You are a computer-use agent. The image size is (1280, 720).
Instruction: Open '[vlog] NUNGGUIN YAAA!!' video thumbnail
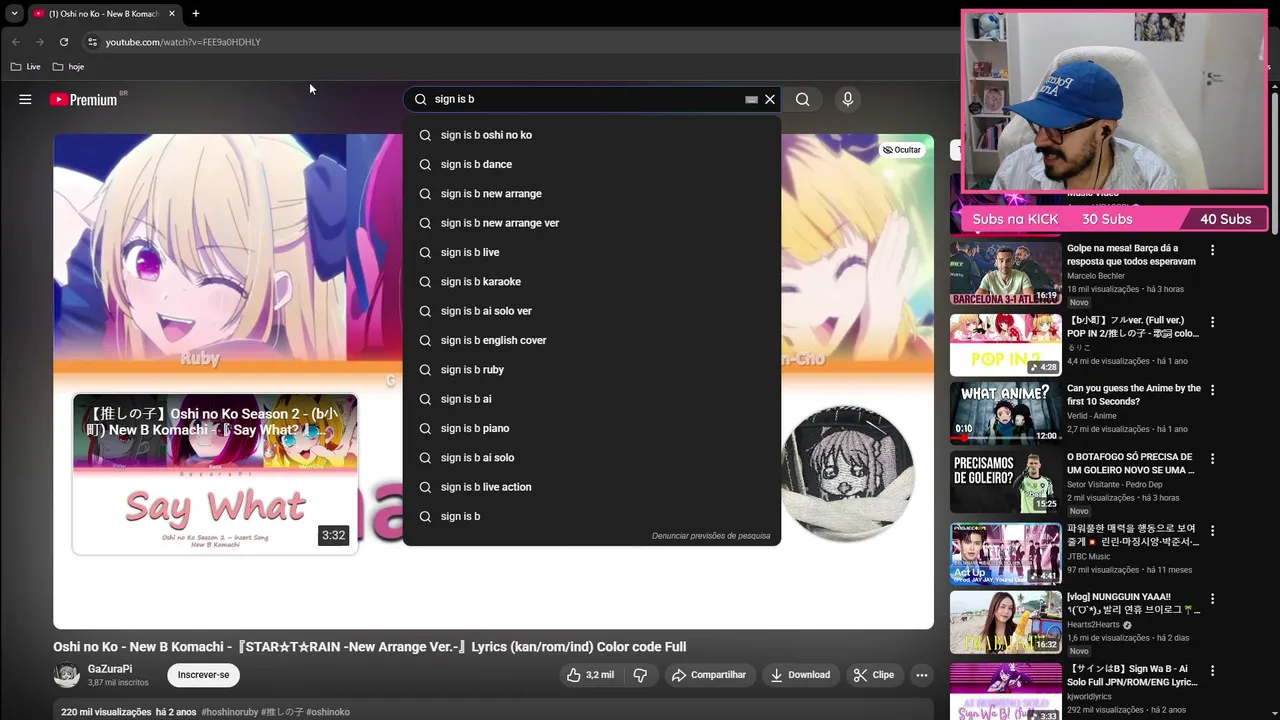click(1005, 622)
